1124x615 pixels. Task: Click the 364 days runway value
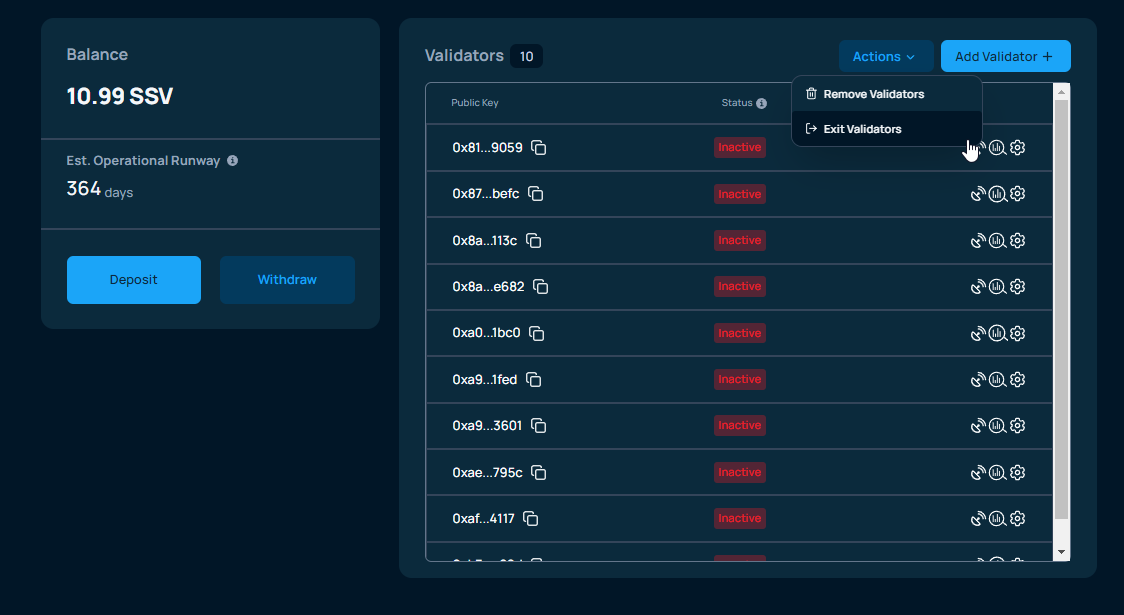[100, 189]
